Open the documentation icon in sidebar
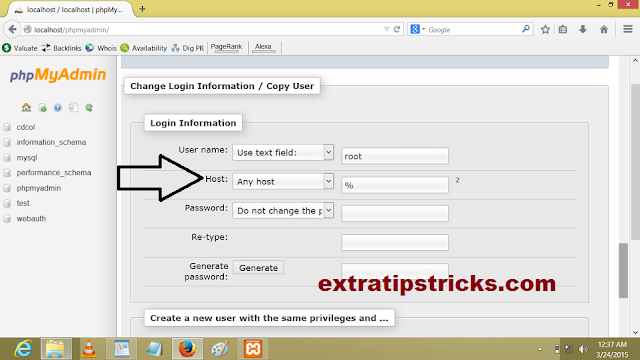Viewport: 640px width, 360px height. click(x=73, y=108)
